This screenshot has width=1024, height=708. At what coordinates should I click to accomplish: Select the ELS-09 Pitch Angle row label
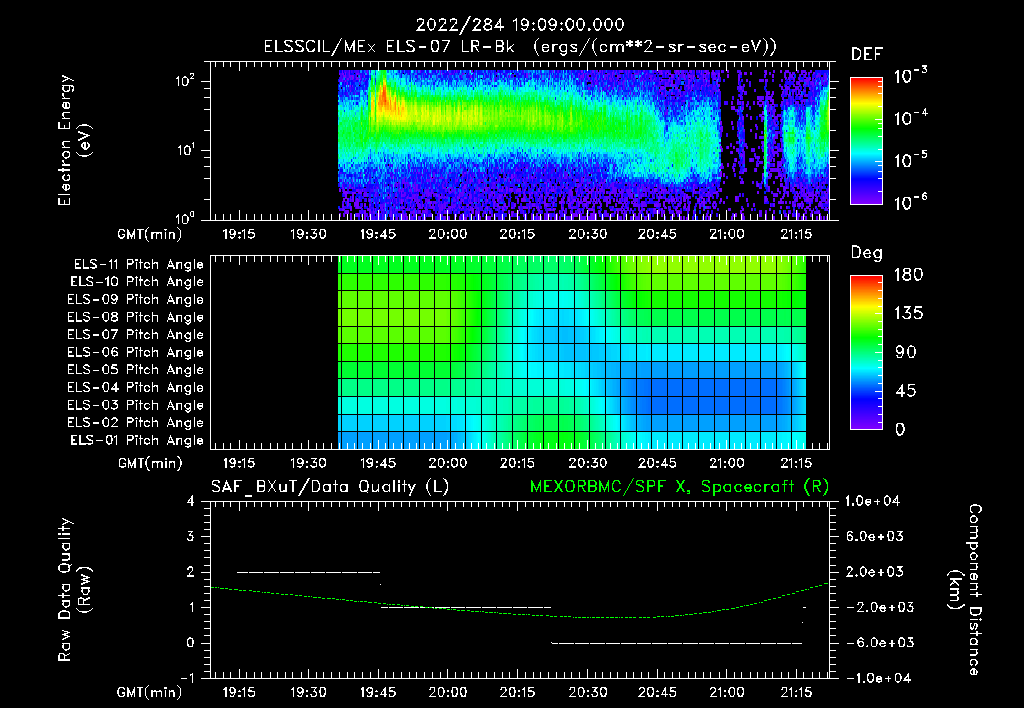136,300
